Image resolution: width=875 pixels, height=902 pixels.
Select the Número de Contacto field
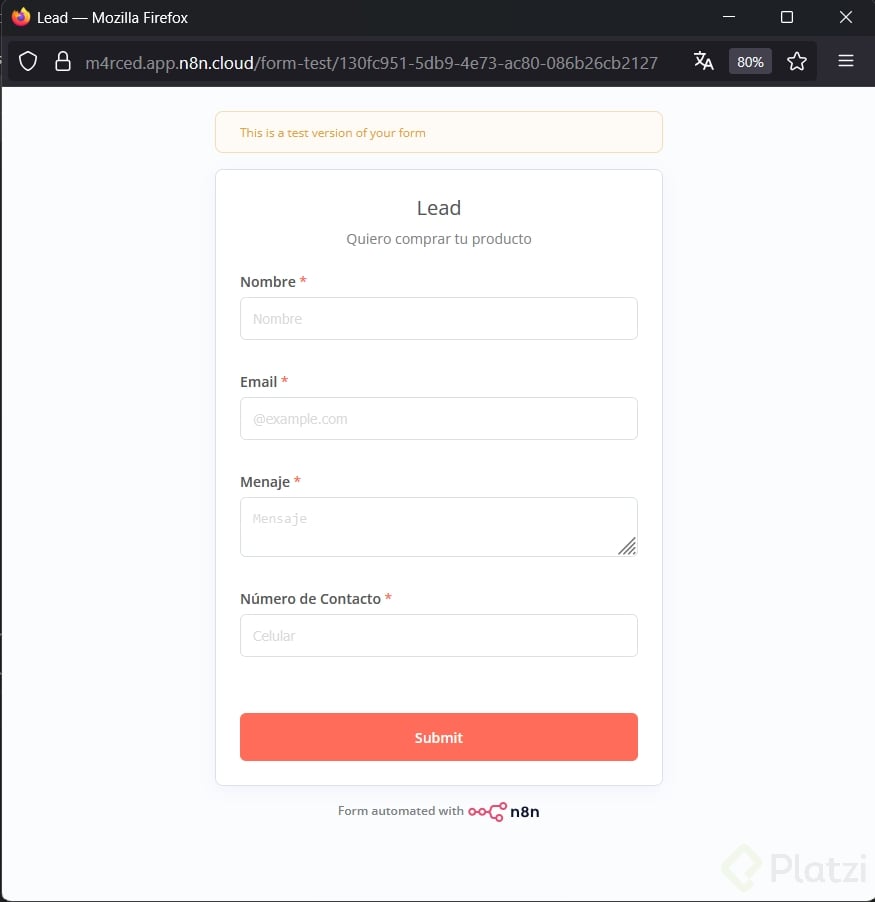click(438, 636)
